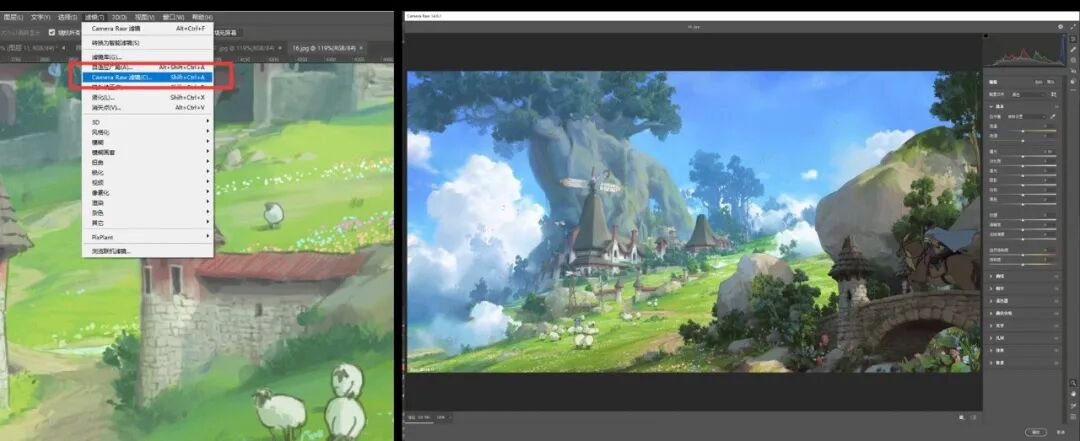Toggle the checkbox in Photoshop options bar
The image size is (1080, 441).
pyautogui.click(x=52, y=32)
